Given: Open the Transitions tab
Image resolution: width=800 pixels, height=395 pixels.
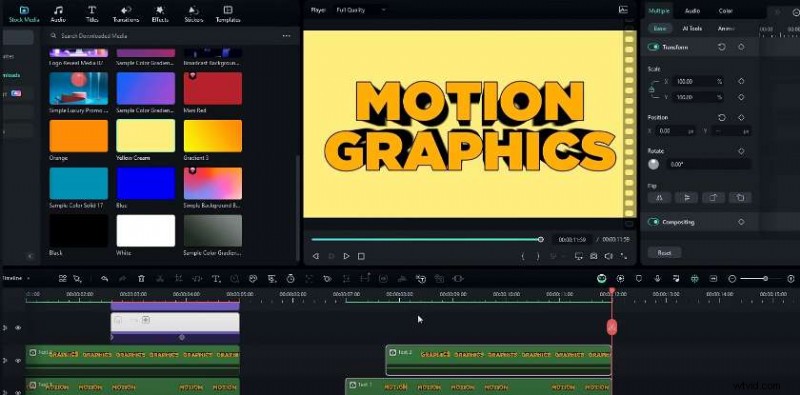Looking at the screenshot, I should point(126,14).
